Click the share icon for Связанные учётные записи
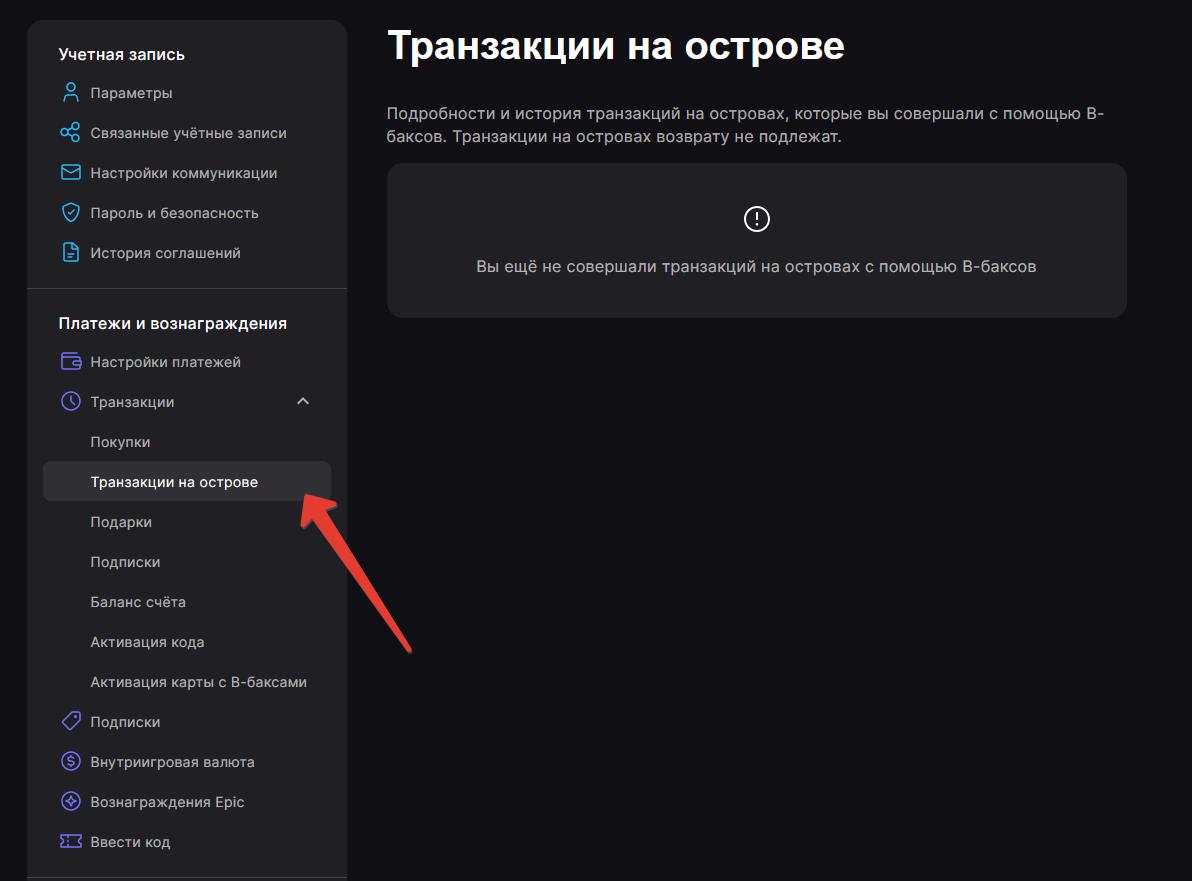This screenshot has height=881, width=1192. click(70, 133)
